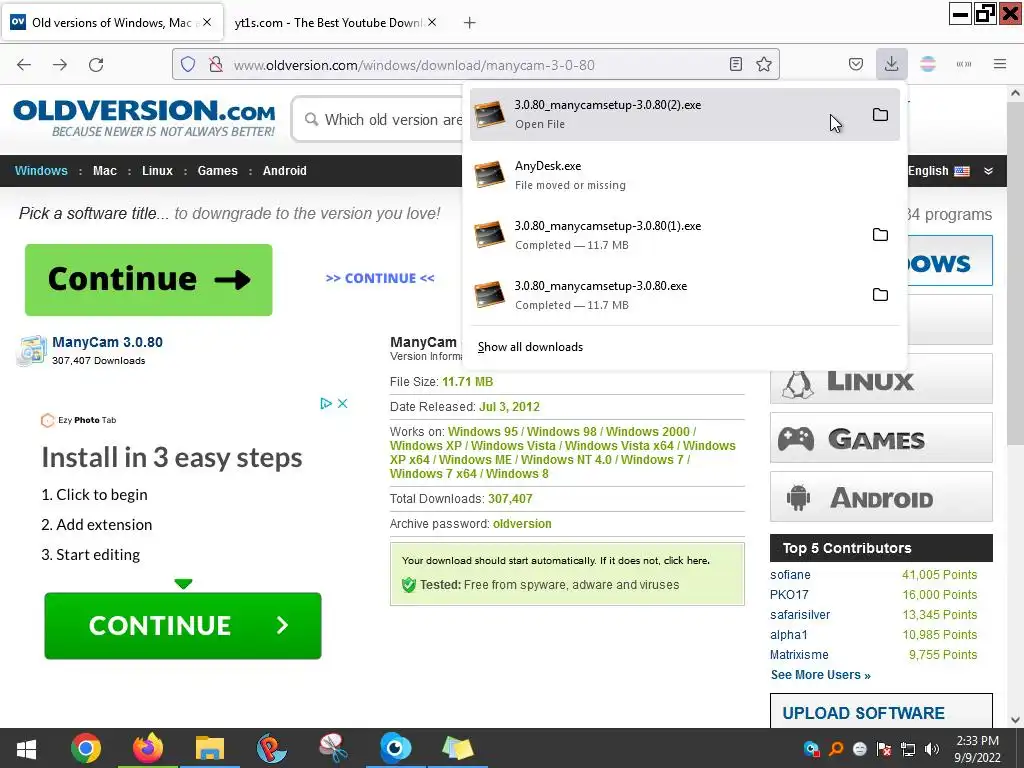Open the Windows navigation menu item
The height and width of the screenshot is (768, 1024).
coord(41,170)
